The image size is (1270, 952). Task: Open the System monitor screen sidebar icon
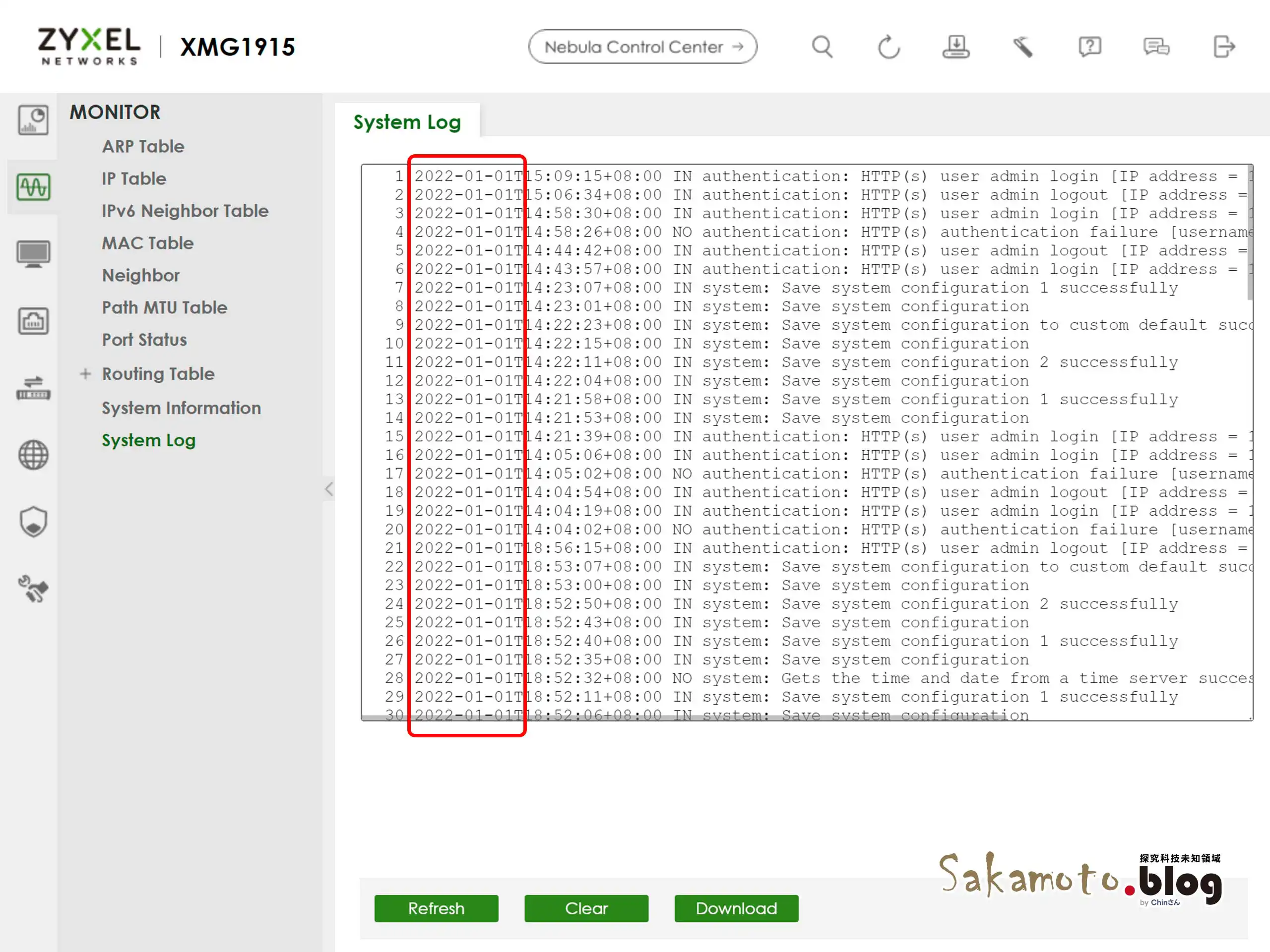(33, 254)
